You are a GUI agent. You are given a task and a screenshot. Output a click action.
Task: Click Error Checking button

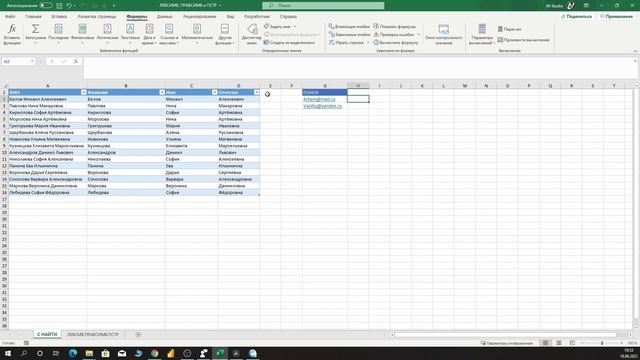pos(394,35)
